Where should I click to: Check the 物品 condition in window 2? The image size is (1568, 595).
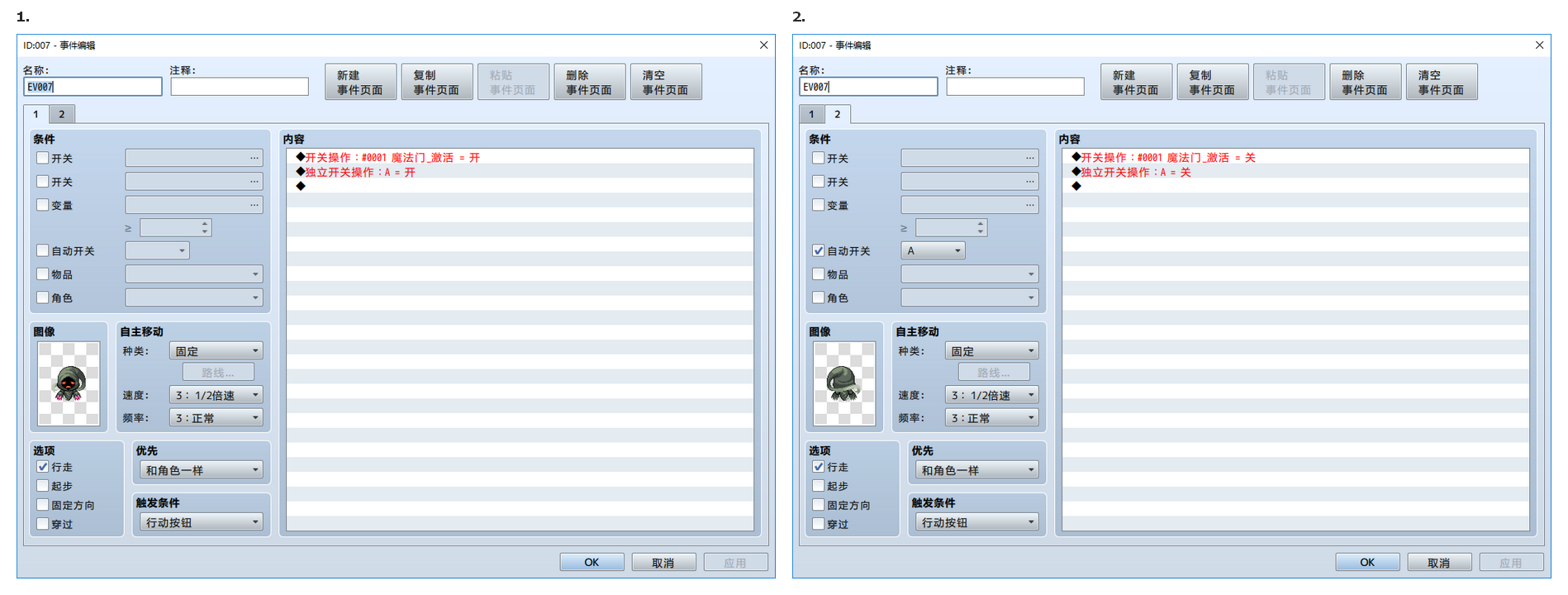(x=819, y=274)
